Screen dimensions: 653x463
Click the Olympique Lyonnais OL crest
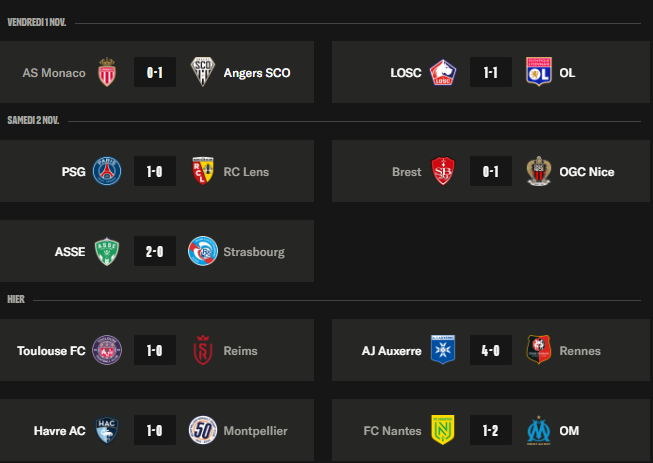click(539, 72)
